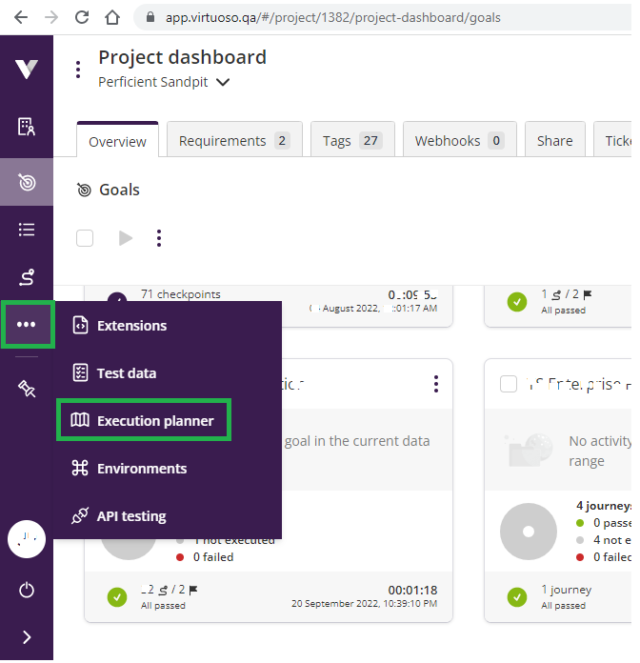The width and height of the screenshot is (640, 663).
Task: Open Environments from the flyout menu
Action: tap(129, 468)
